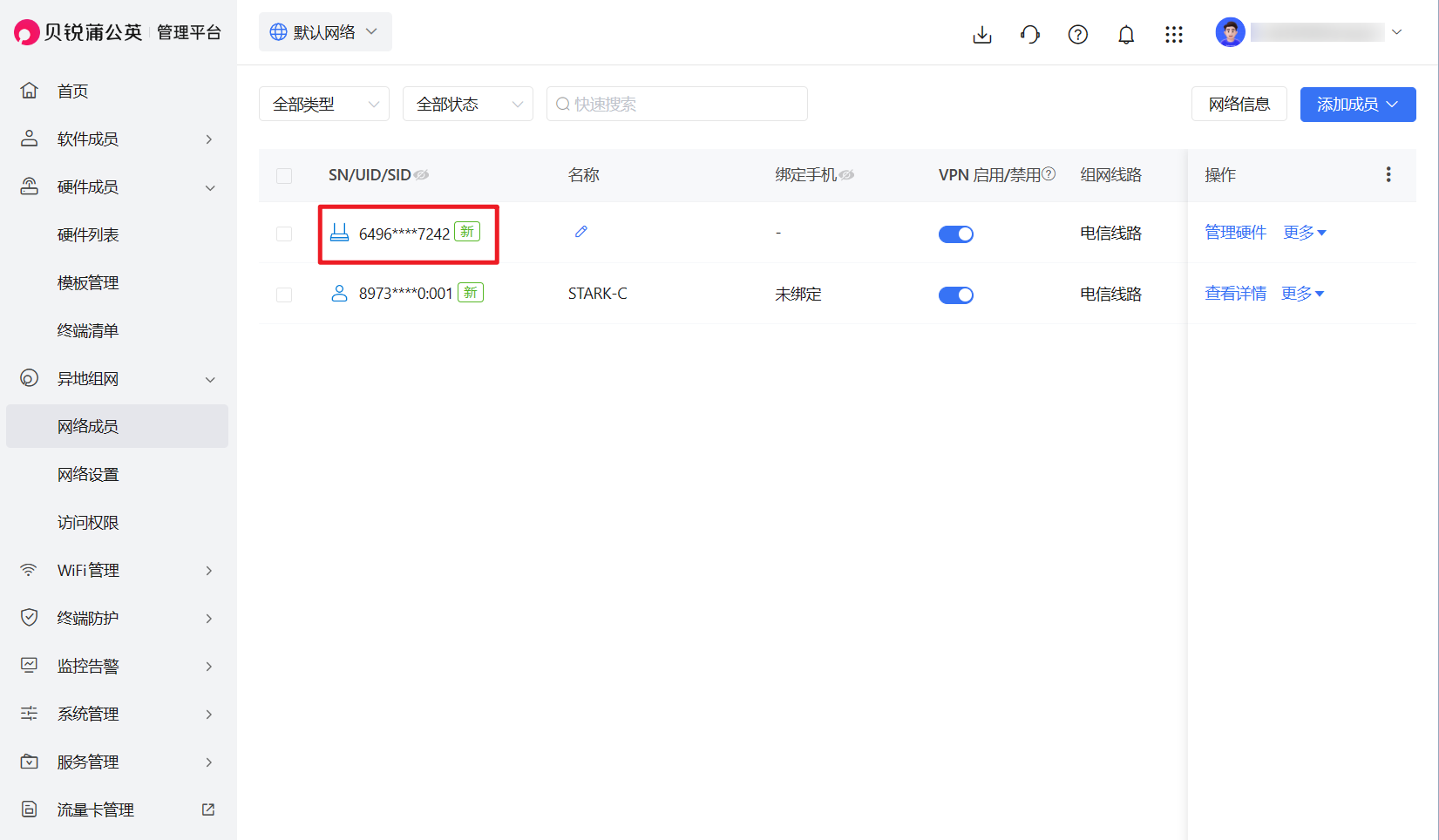Click 查看详情 link
The image size is (1439, 840).
tap(1235, 294)
